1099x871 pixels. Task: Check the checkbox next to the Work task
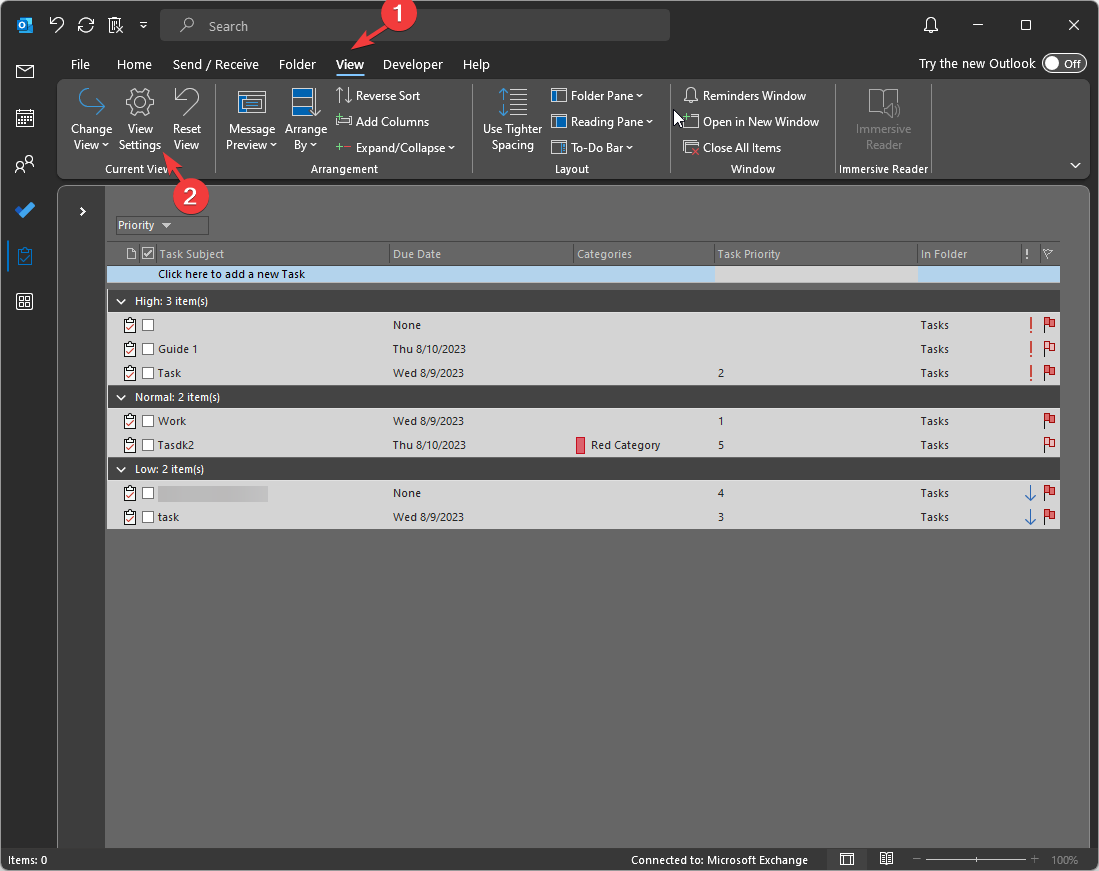point(148,421)
